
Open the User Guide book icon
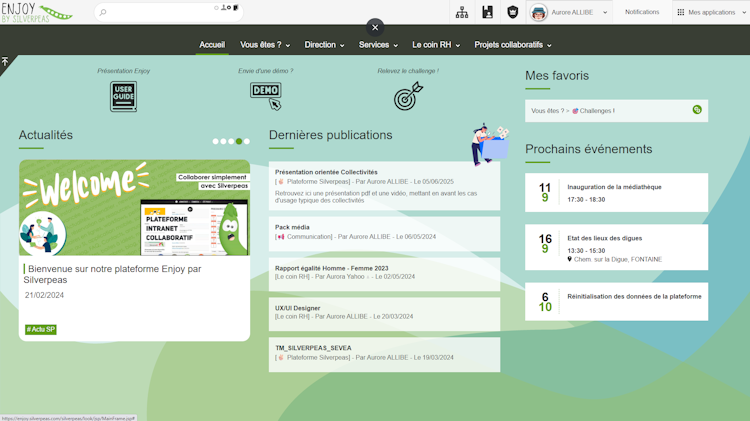(123, 96)
